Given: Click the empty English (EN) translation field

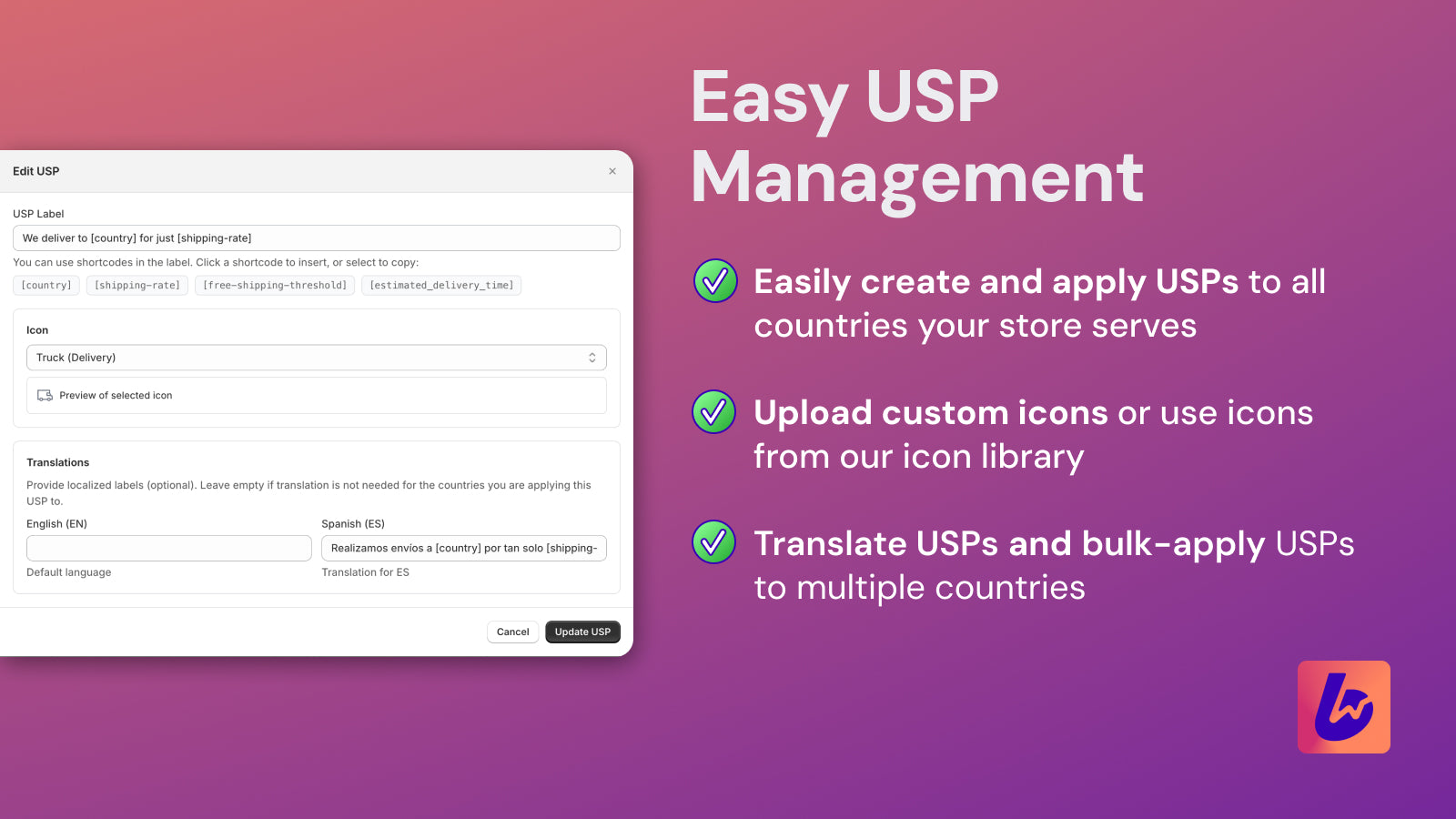Looking at the screenshot, I should (168, 548).
